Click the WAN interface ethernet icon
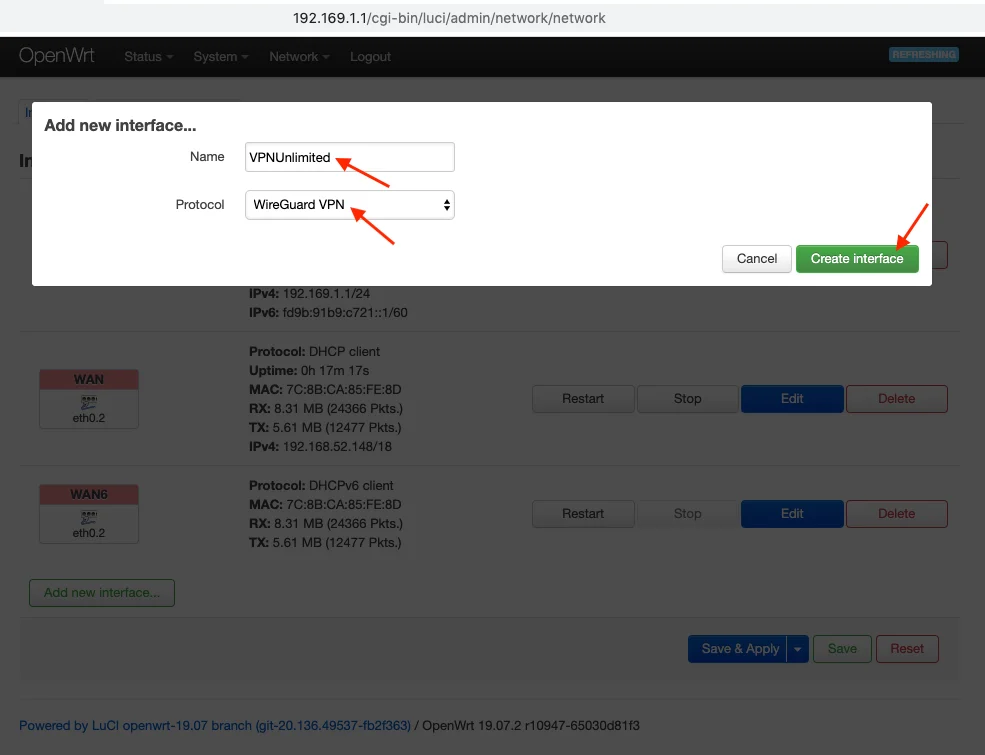Screen dimensions: 985x755 (89, 402)
